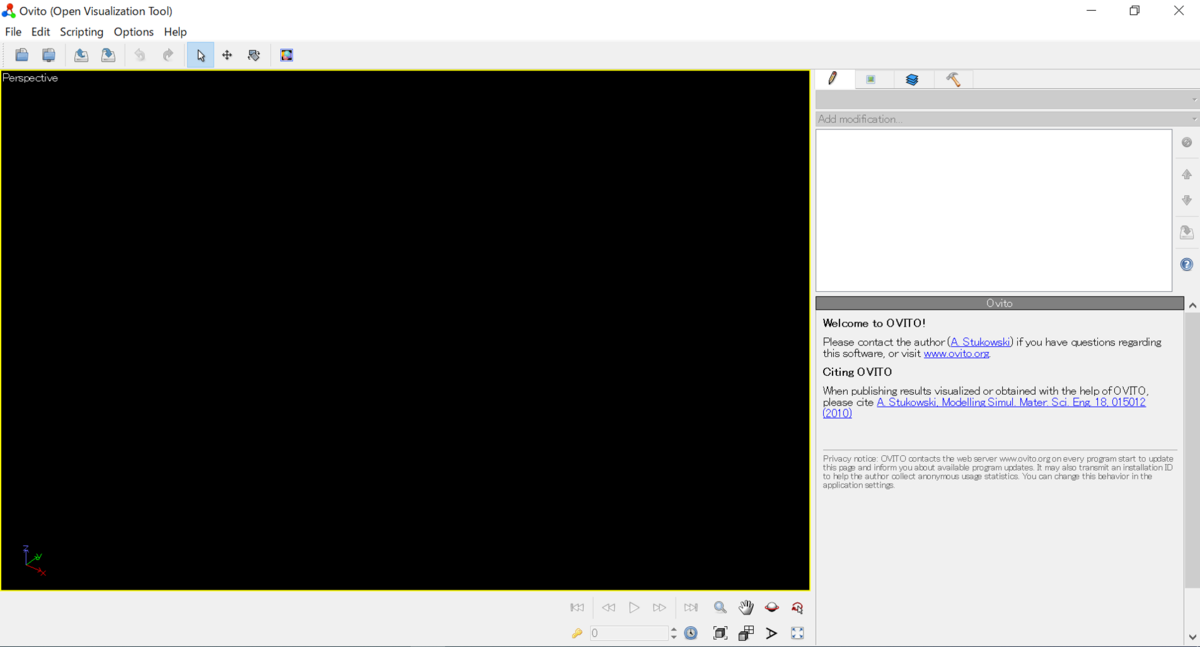The height and width of the screenshot is (647, 1200).
Task: Activate the Rotate tool in toolbar
Action: point(254,55)
